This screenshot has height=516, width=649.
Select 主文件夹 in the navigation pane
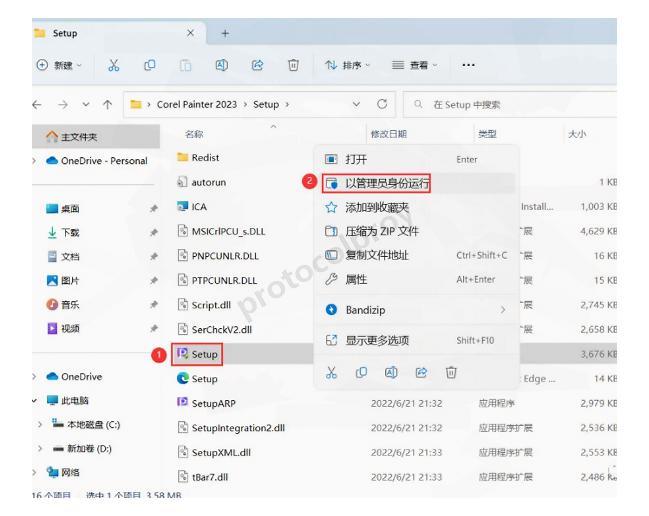96,137
